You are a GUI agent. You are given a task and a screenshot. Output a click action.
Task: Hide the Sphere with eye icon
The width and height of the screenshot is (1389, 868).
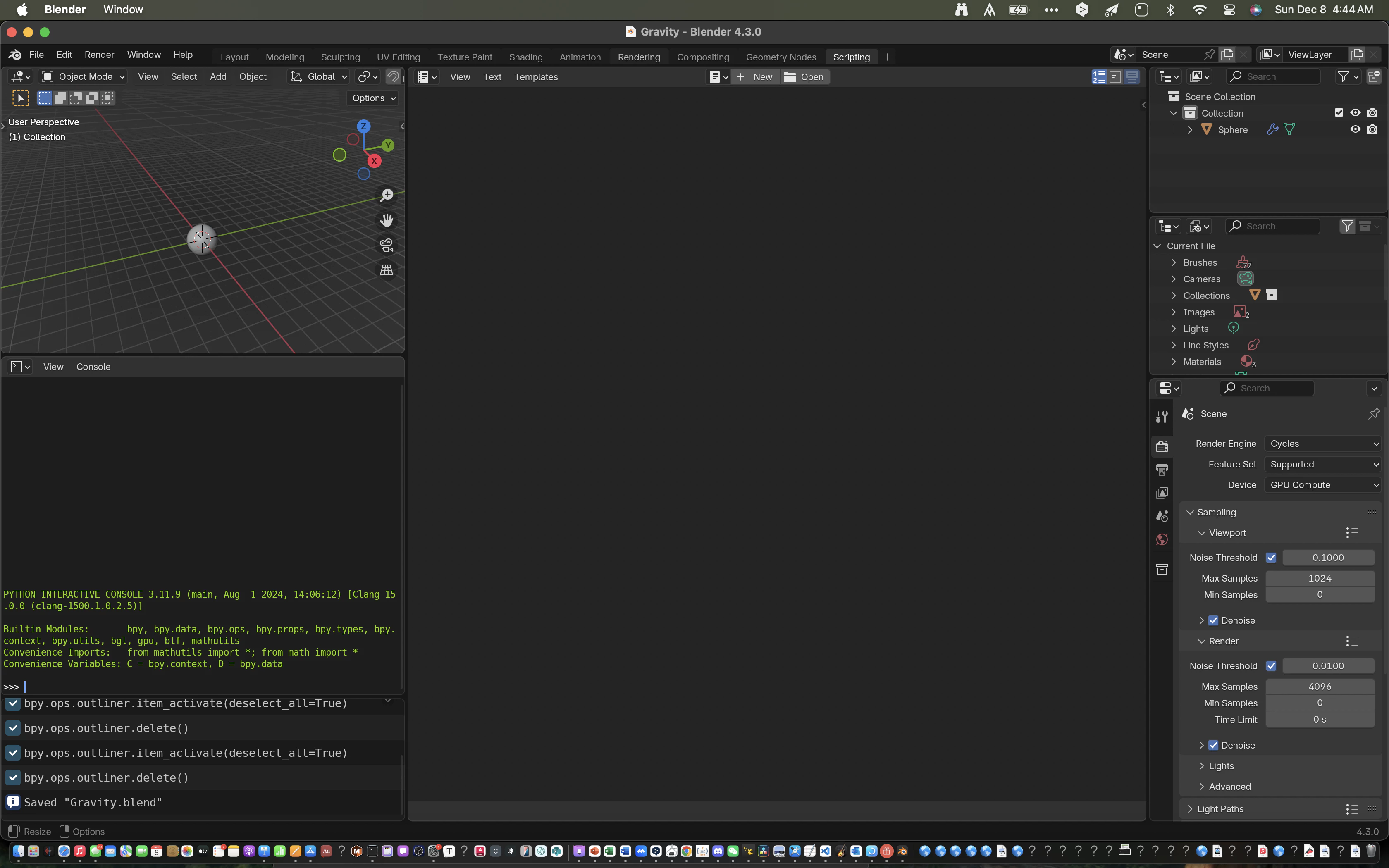[1355, 130]
